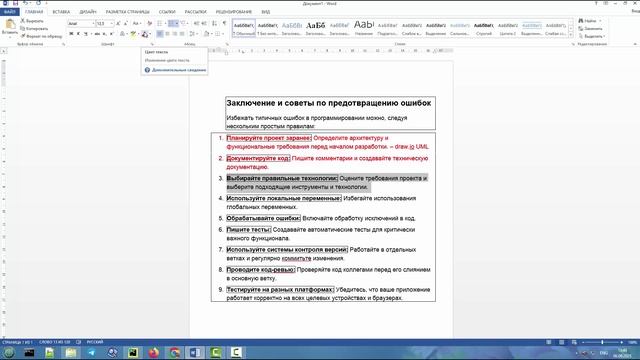Screen dimensions: 640x360
Task: Open the Change Case (Aa) dropdown
Action: 137,23
